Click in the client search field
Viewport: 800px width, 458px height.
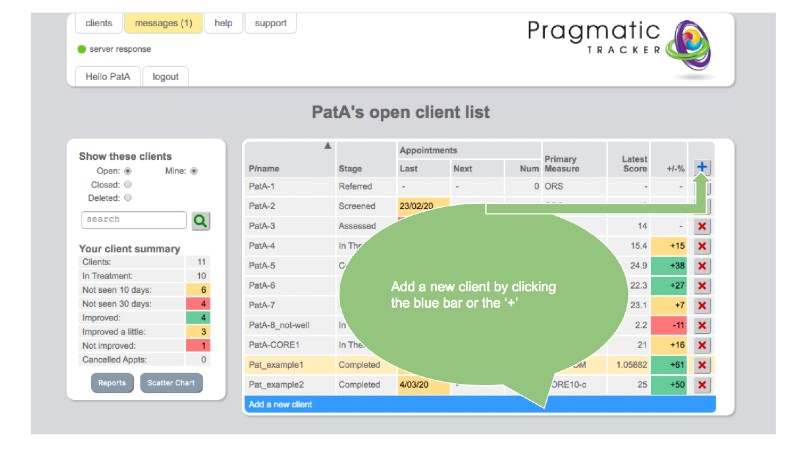(x=134, y=220)
